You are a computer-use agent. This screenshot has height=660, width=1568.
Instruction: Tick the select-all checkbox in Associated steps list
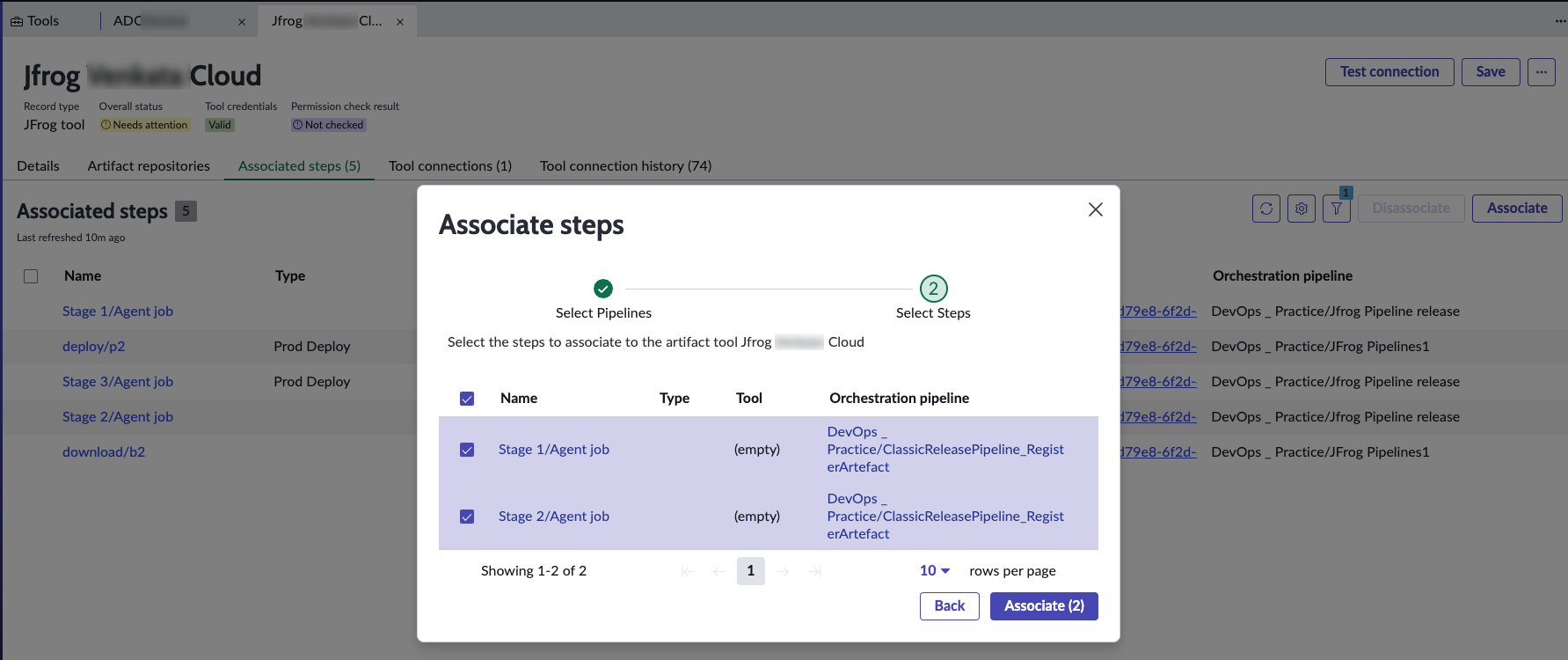pos(31,276)
